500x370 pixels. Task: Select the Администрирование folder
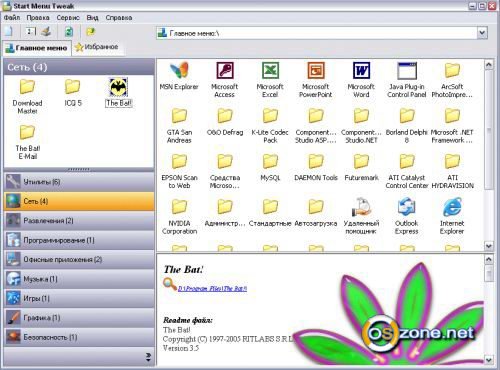pyautogui.click(x=225, y=207)
